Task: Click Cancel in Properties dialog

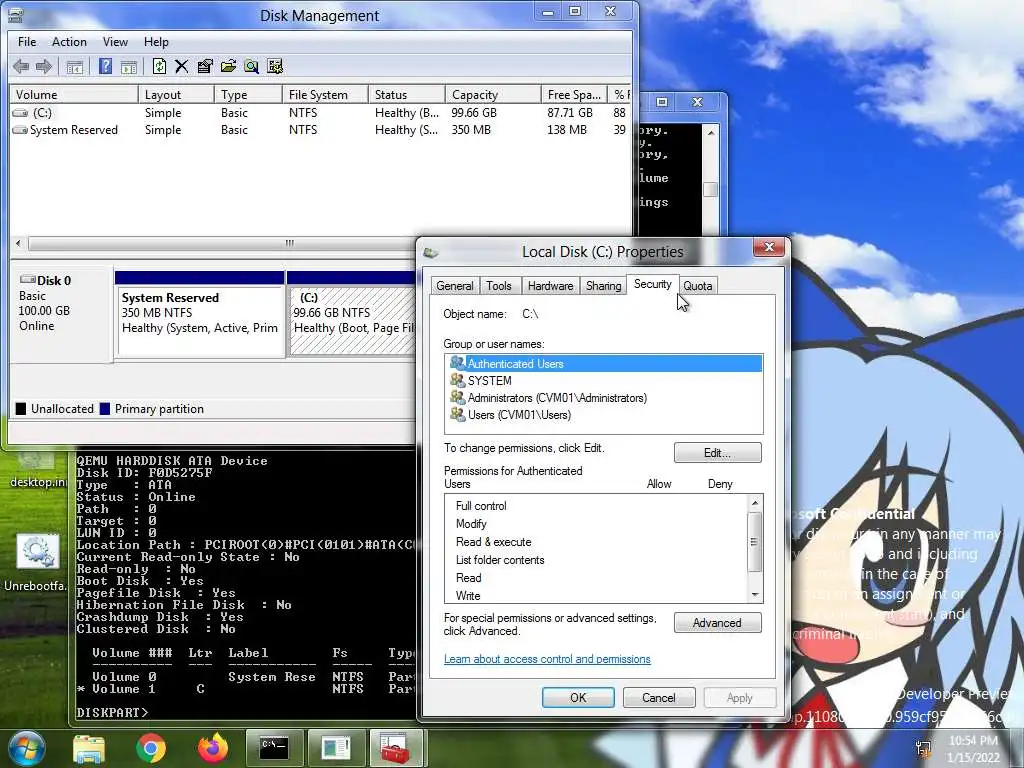Action: coord(658,697)
